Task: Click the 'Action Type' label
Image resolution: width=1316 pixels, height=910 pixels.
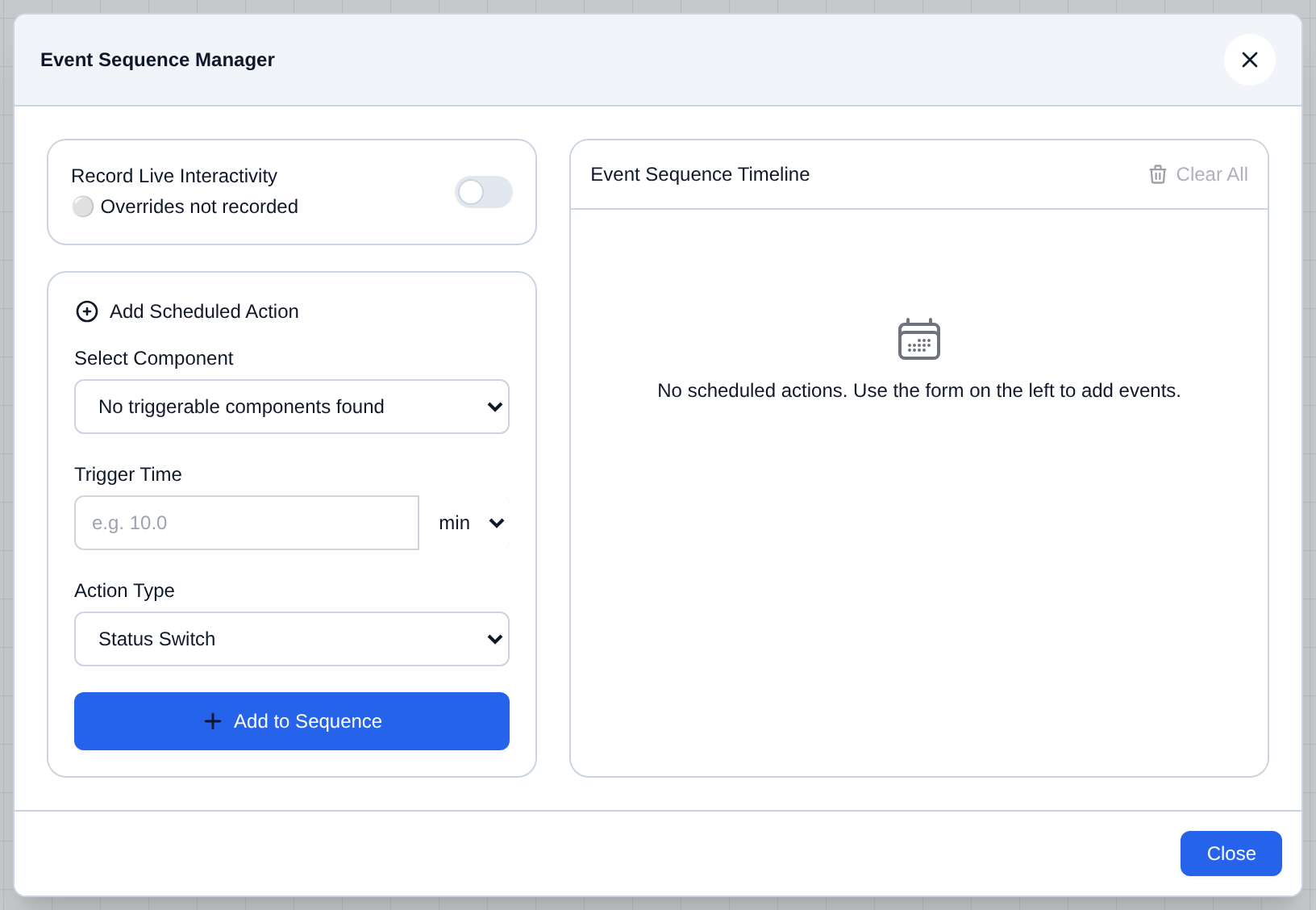Action: tap(124, 591)
